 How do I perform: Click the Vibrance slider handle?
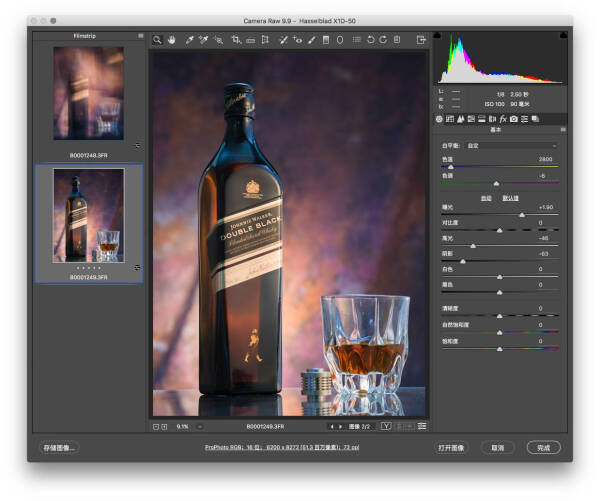pos(499,332)
